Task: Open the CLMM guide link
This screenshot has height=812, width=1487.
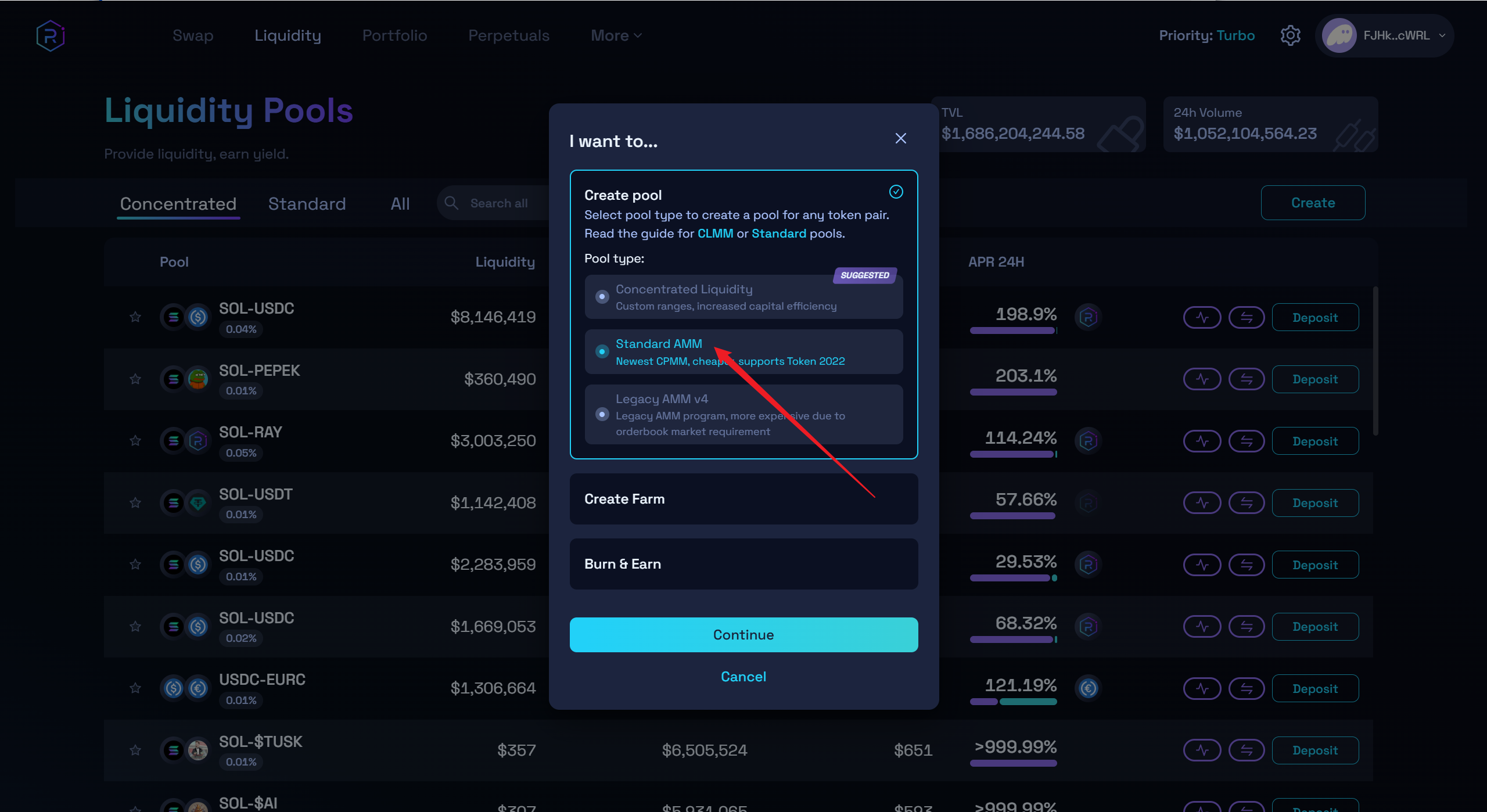Action: click(715, 233)
